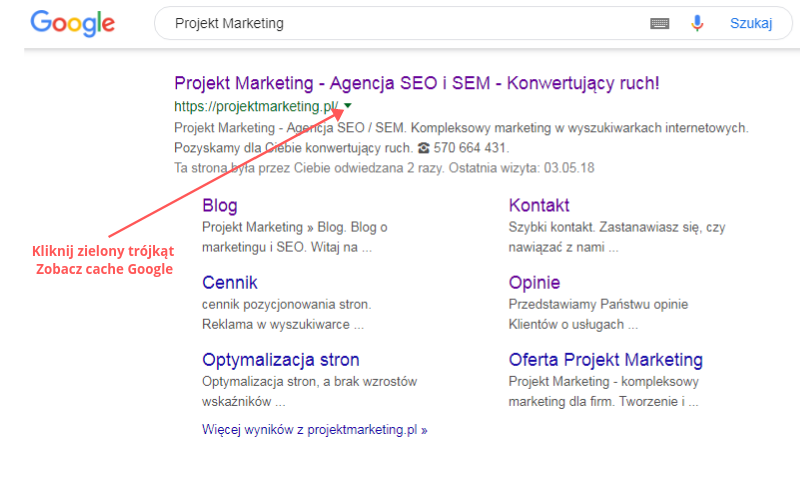
Task: Open the Projekt Marketing - Agencja SEO result title
Action: pyautogui.click(x=416, y=83)
